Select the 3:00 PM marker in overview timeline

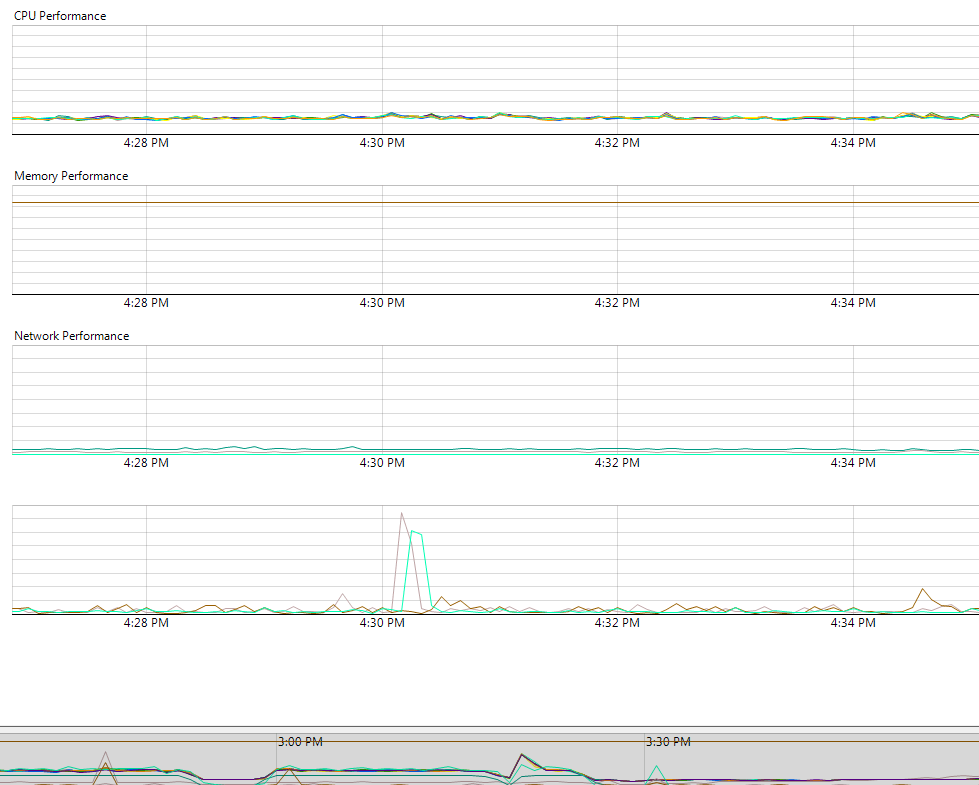tap(300, 742)
